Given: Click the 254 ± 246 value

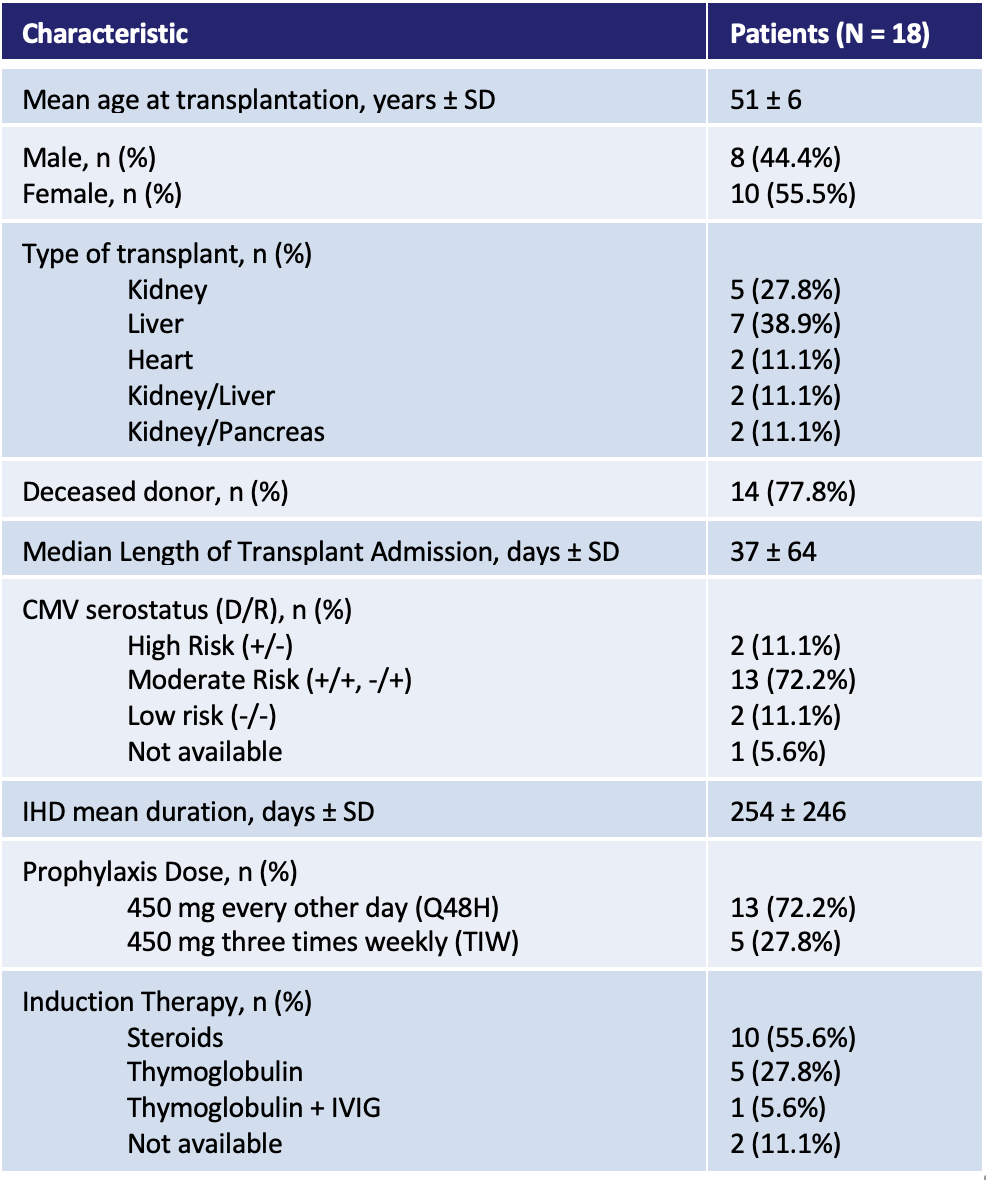Looking at the screenshot, I should (788, 811).
